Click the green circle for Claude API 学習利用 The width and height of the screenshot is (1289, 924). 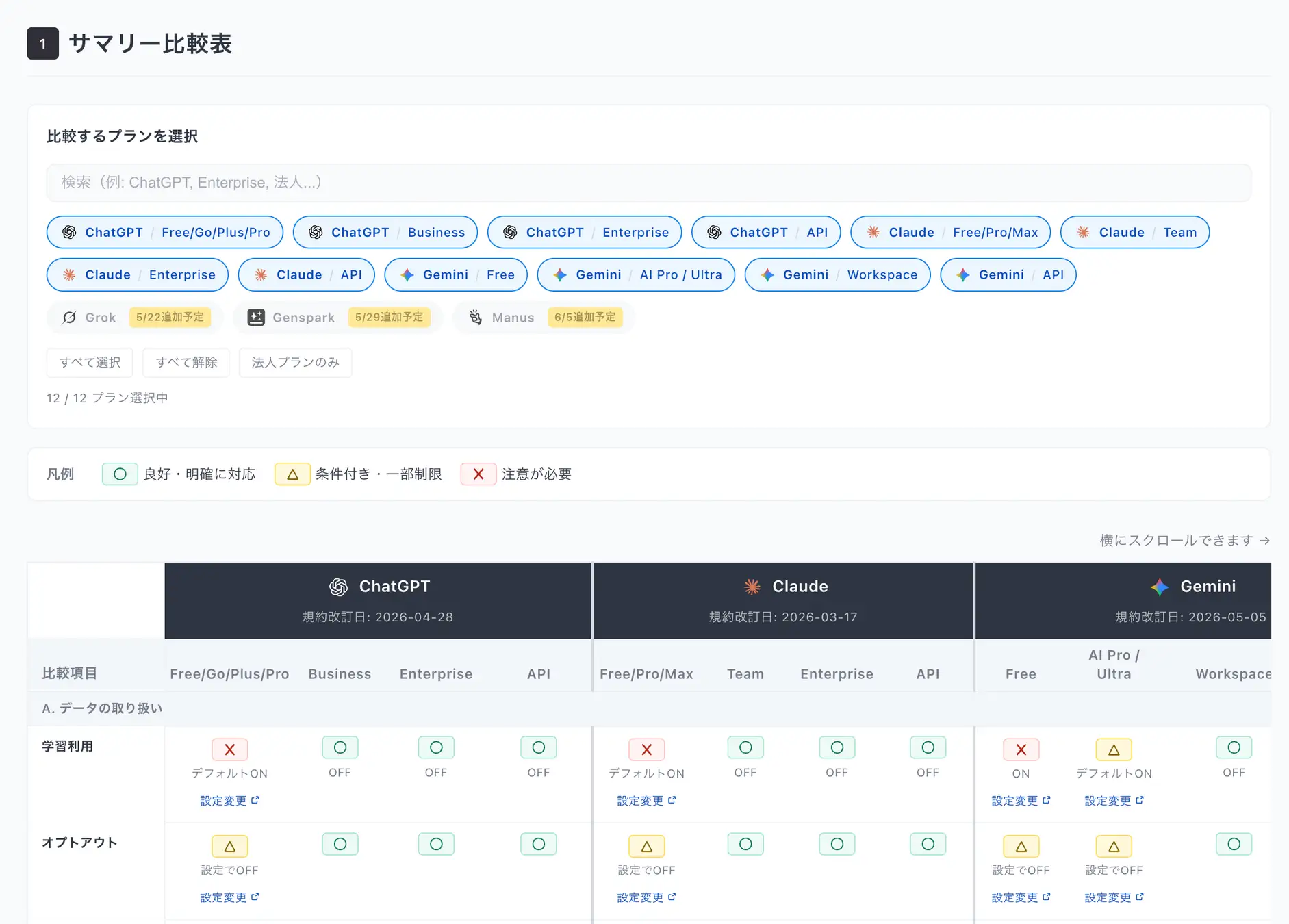coord(928,747)
